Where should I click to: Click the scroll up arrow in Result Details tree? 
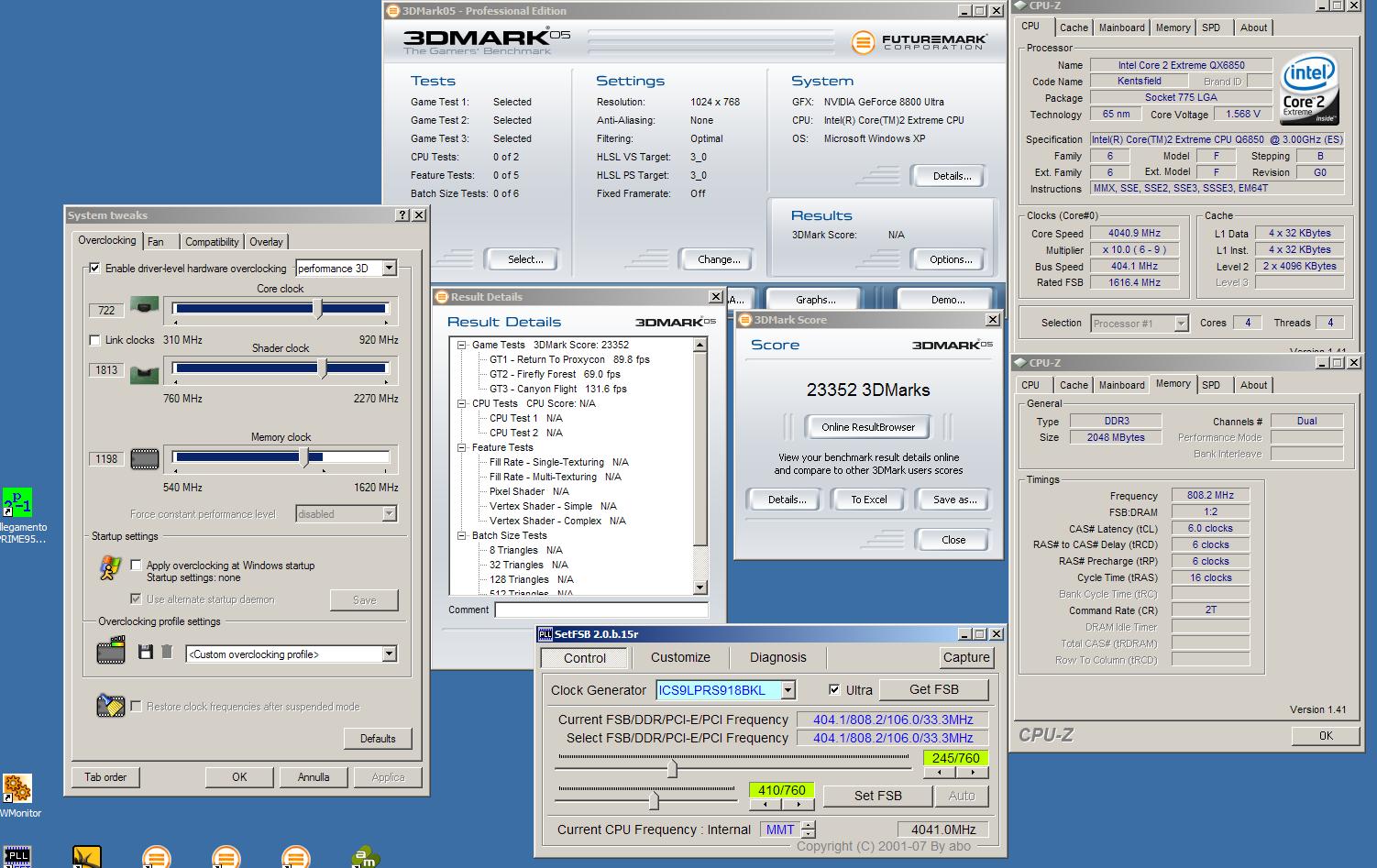point(700,346)
